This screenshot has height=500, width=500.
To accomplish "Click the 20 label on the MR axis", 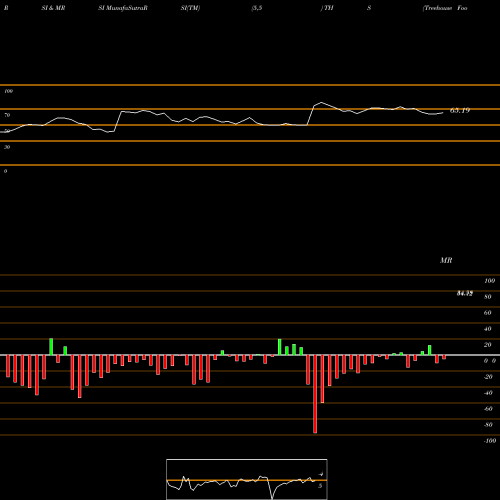I will coord(488,345).
